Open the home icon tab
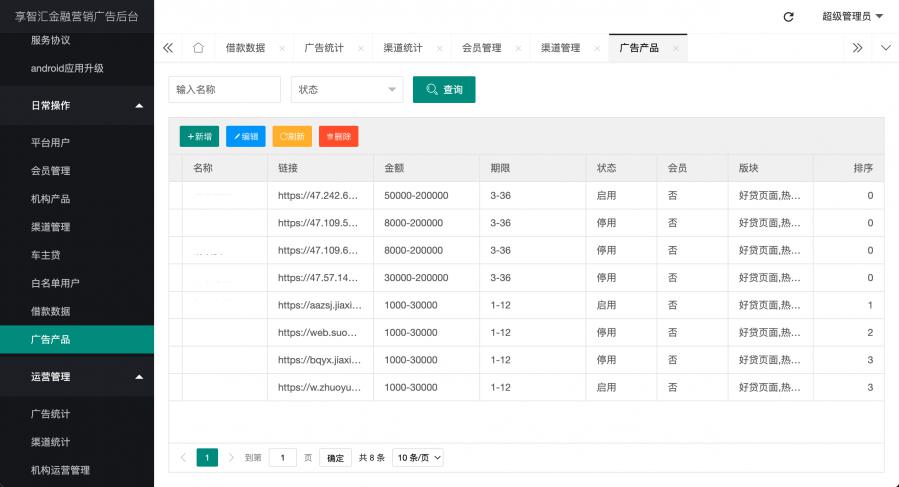Screen dimensions: 899x487 (x=198, y=48)
